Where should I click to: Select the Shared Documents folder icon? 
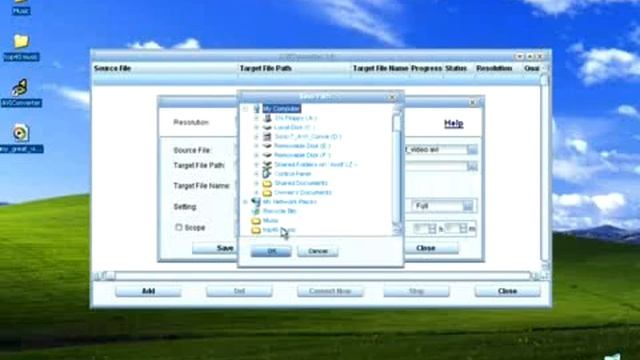point(267,183)
